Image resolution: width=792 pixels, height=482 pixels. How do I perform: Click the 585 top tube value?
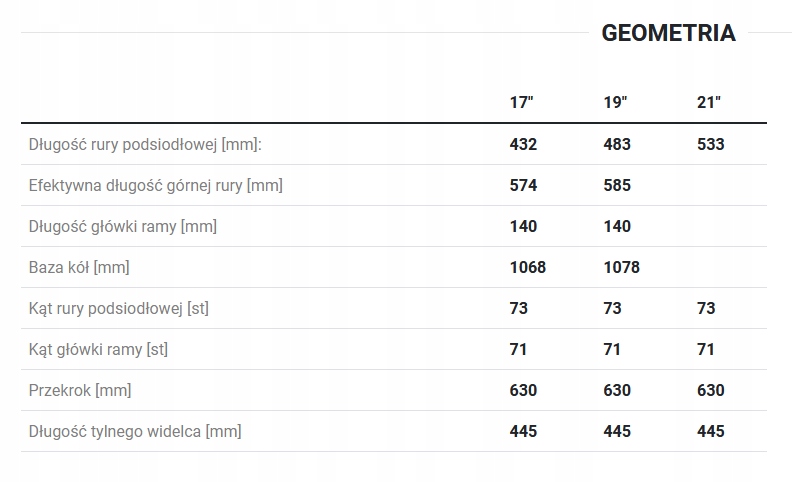[617, 185]
